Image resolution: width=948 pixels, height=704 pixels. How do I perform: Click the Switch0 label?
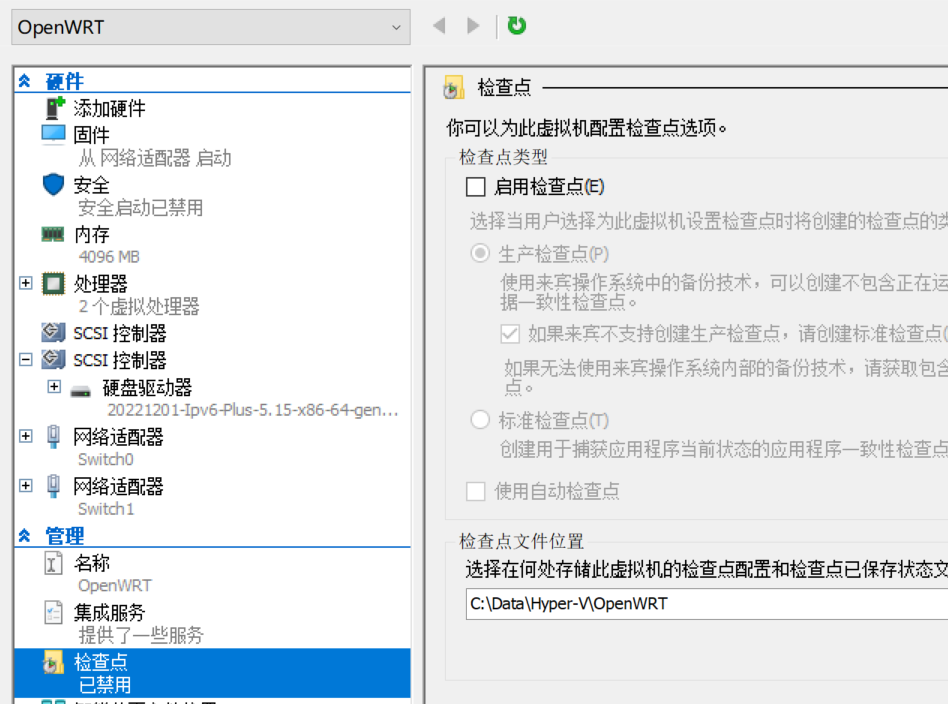[105, 460]
